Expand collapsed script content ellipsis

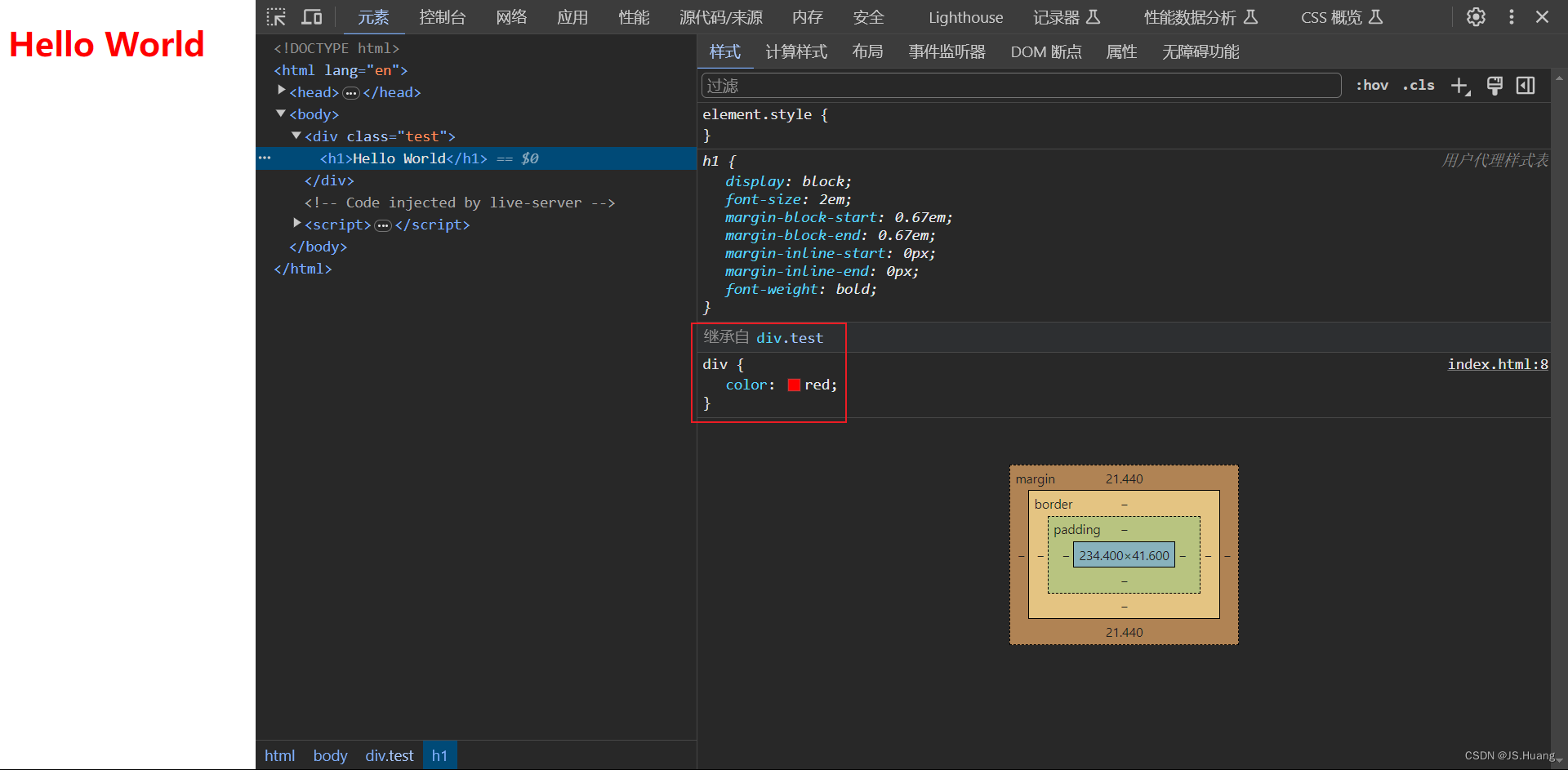(383, 225)
